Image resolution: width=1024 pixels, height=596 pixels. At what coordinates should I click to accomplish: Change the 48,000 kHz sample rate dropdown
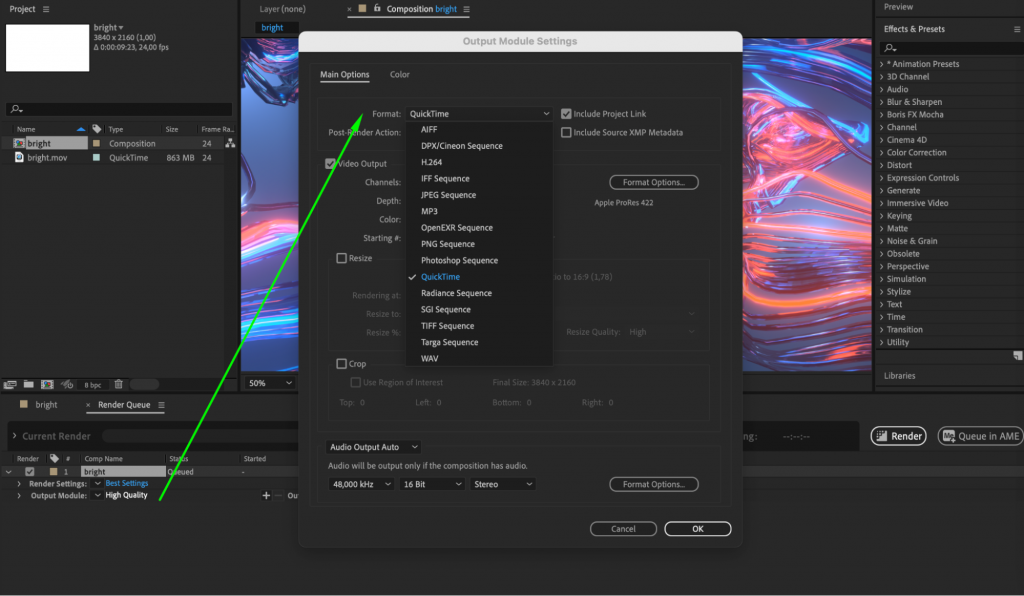click(x=362, y=484)
